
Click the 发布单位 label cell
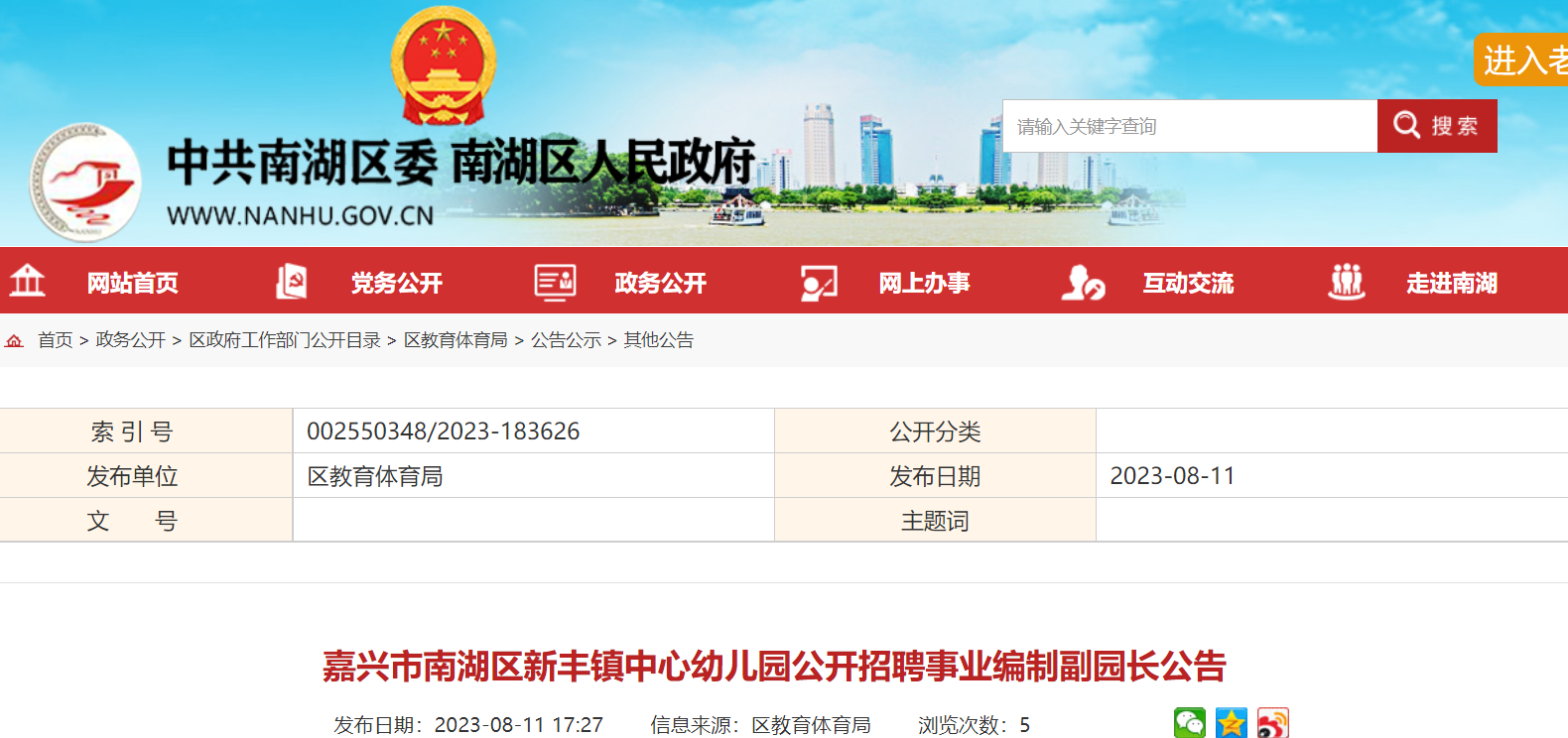click(x=146, y=476)
